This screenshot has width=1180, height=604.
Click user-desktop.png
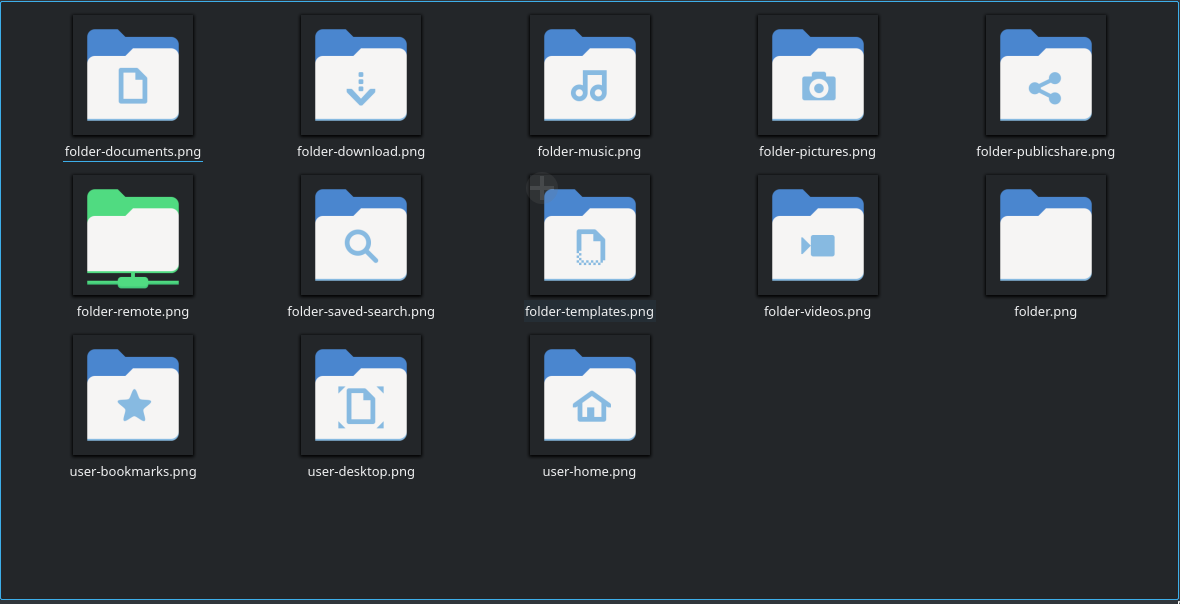[x=361, y=395]
